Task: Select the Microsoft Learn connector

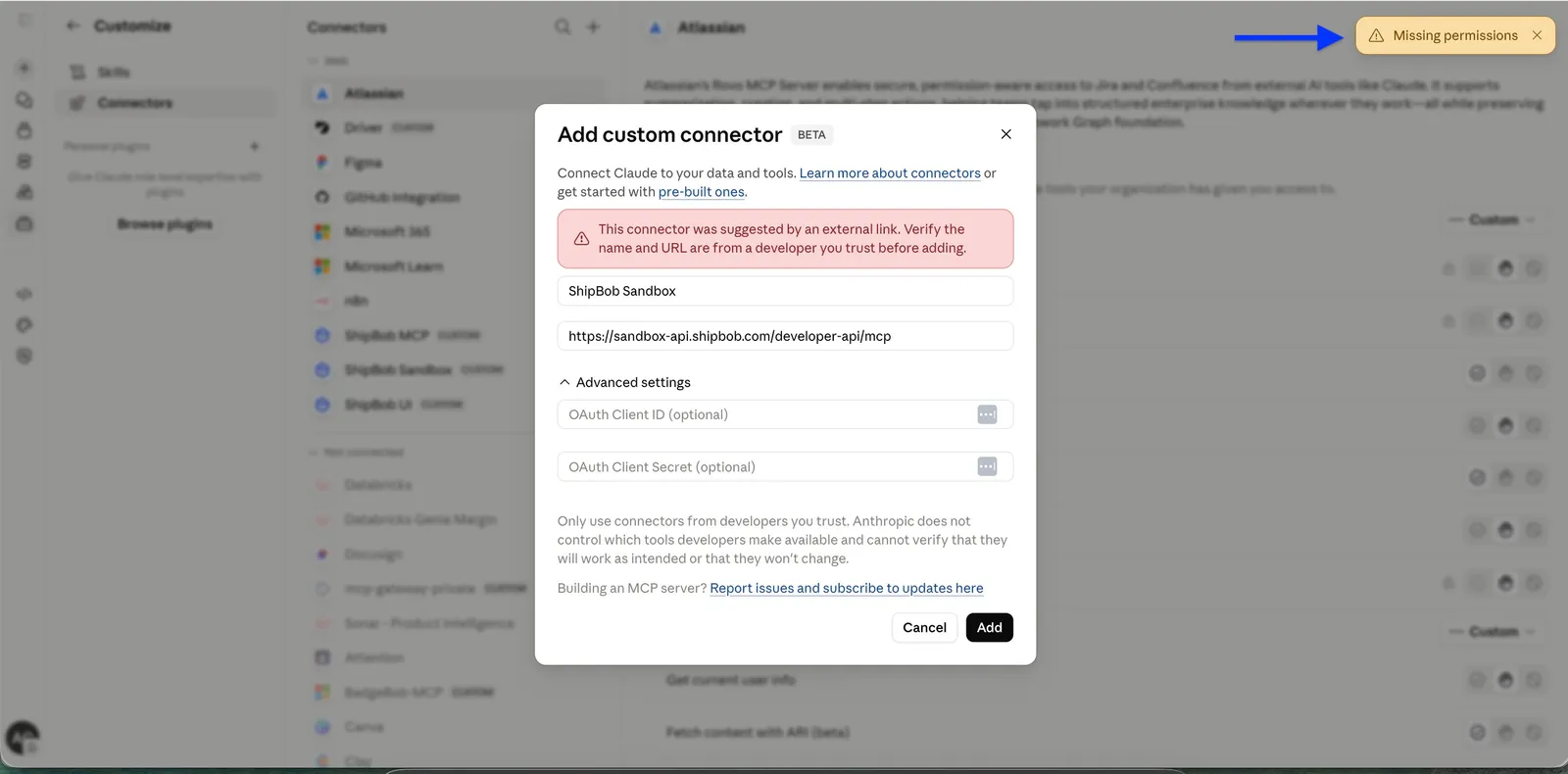Action: point(455,266)
